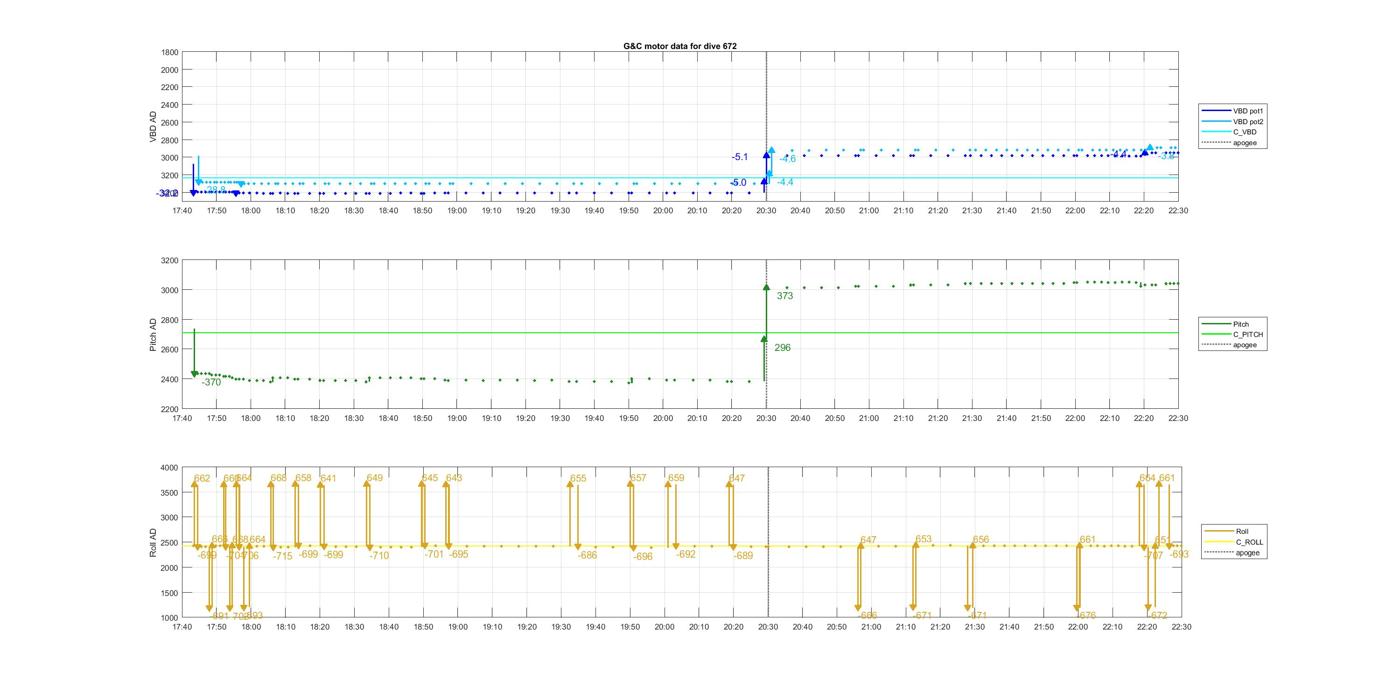Viewport: 1400px width, 693px height.
Task: Click the roll value label '-692'
Action: tap(686, 554)
